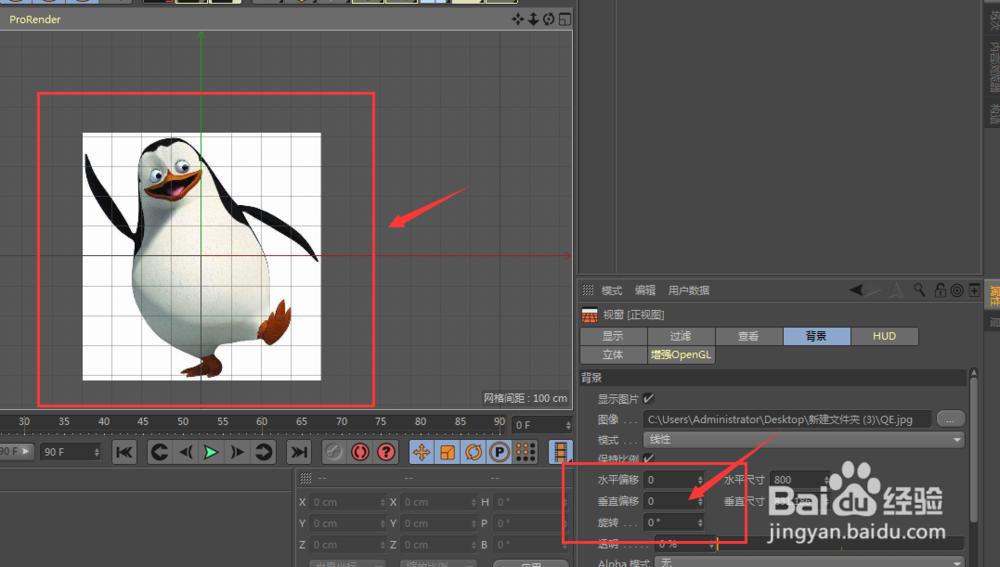Toggle parameter keying P icon
This screenshot has height=567, width=1000.
pyautogui.click(x=499, y=452)
